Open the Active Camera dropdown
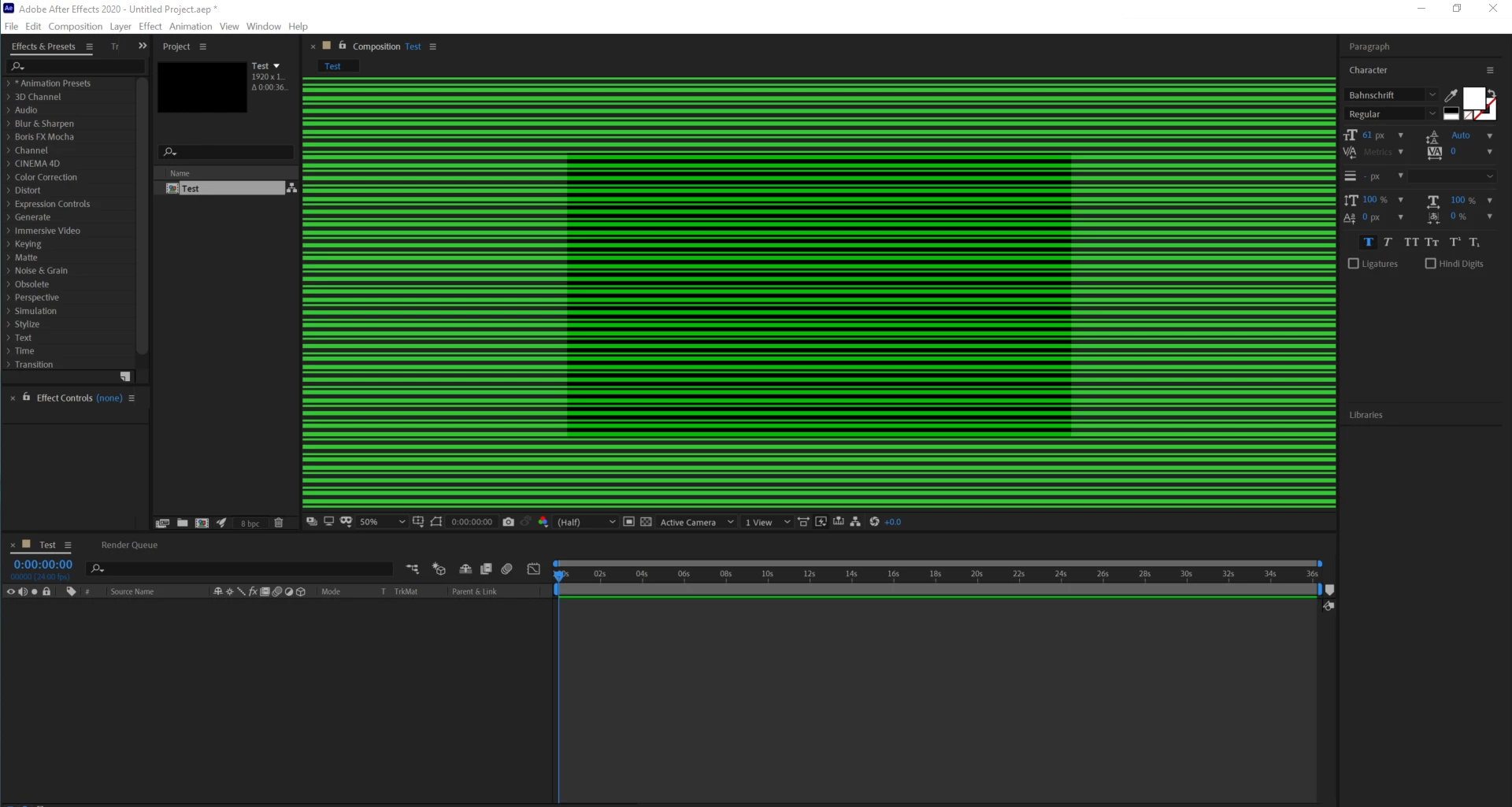1512x807 pixels. pyautogui.click(x=697, y=522)
